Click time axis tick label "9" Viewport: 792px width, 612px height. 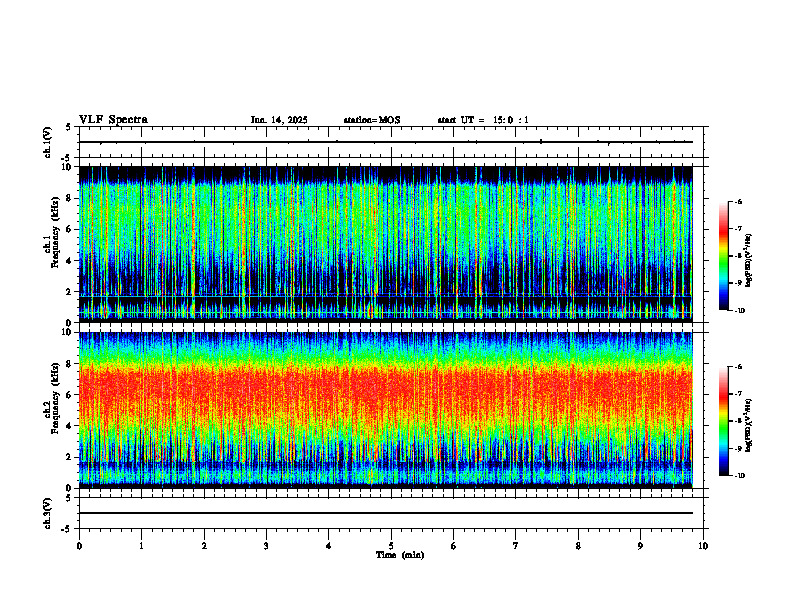pyautogui.click(x=640, y=546)
